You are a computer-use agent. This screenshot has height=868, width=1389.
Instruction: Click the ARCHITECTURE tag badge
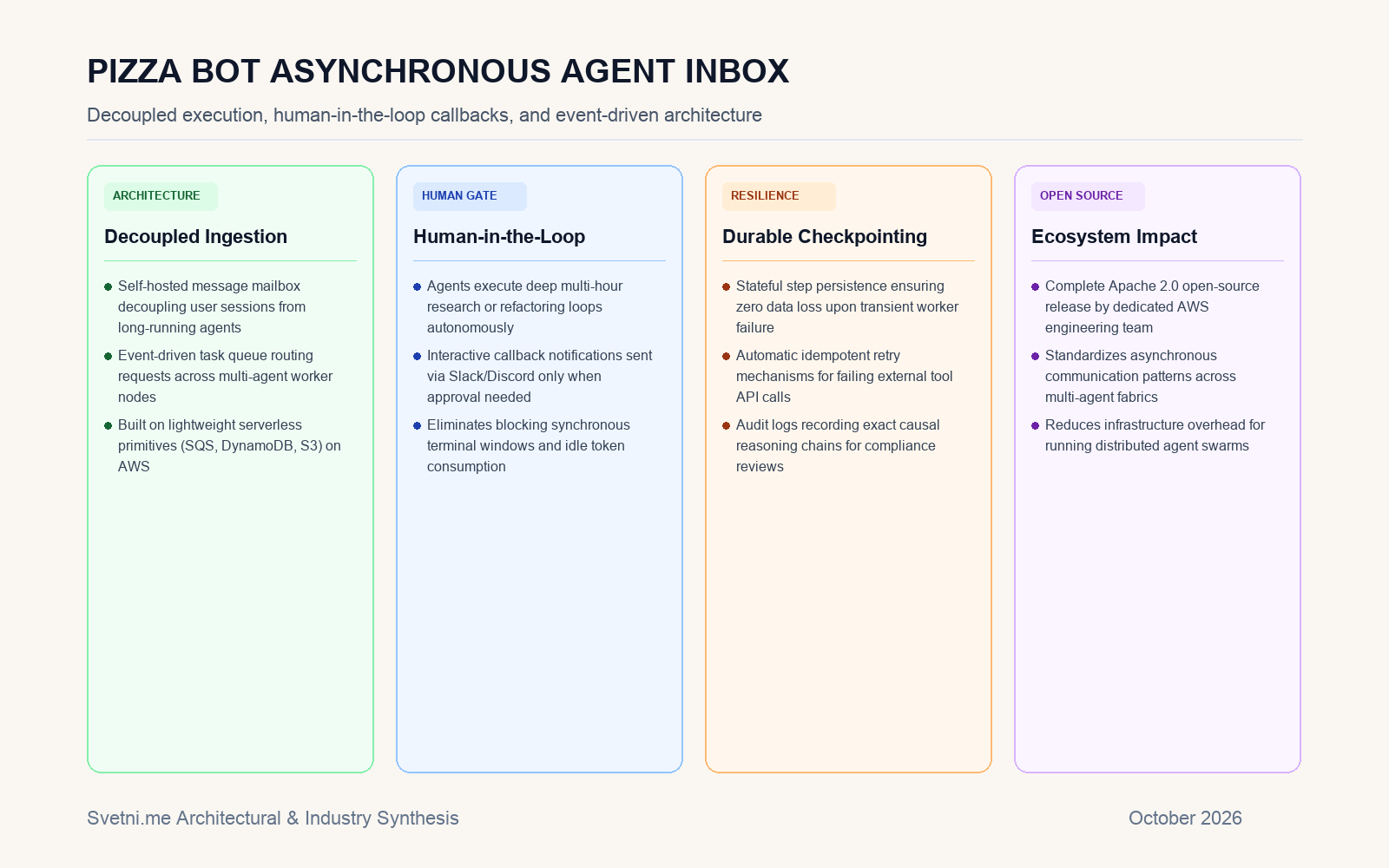click(161, 196)
